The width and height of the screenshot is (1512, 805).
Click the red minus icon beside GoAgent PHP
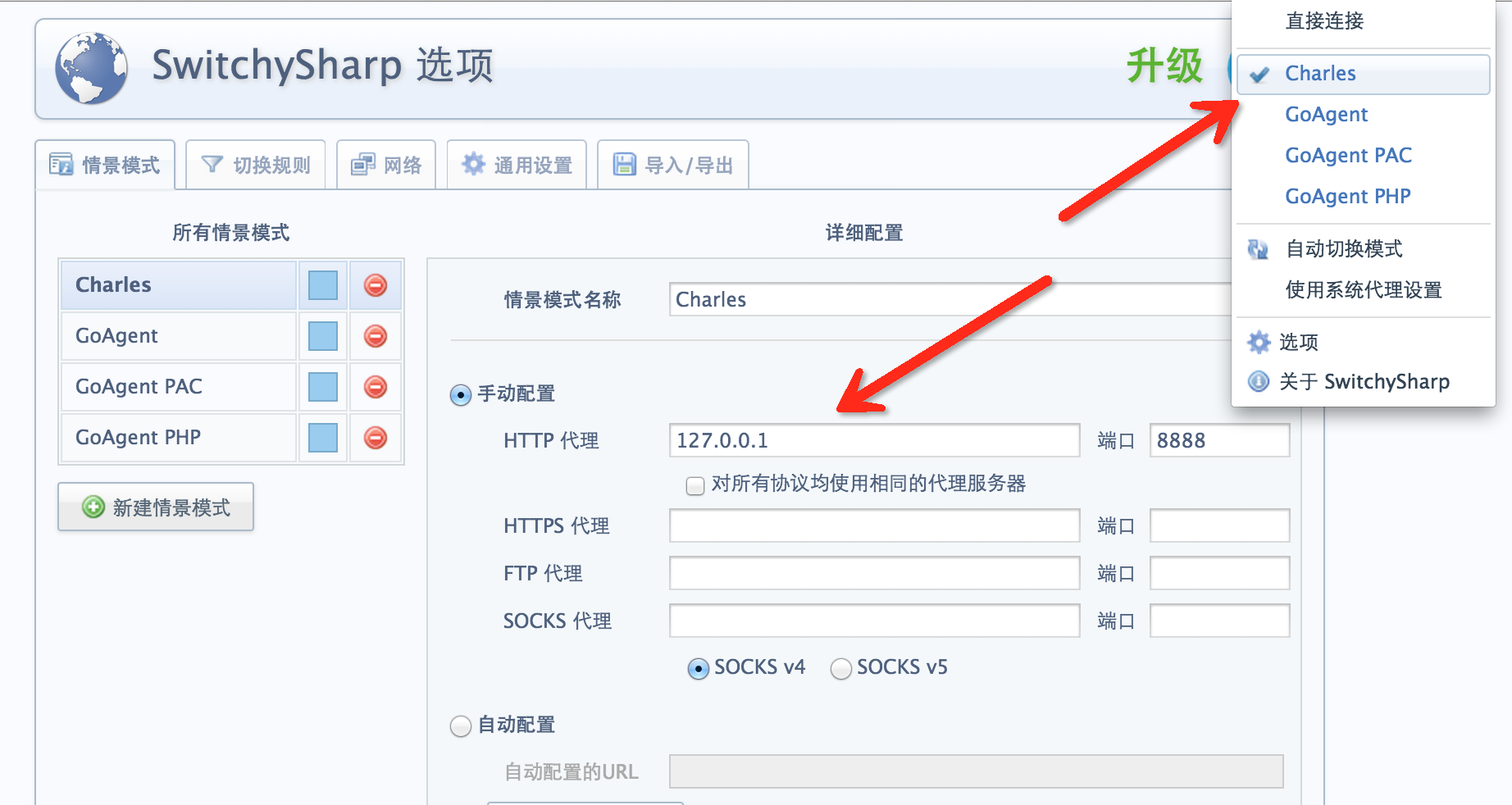[x=376, y=438]
